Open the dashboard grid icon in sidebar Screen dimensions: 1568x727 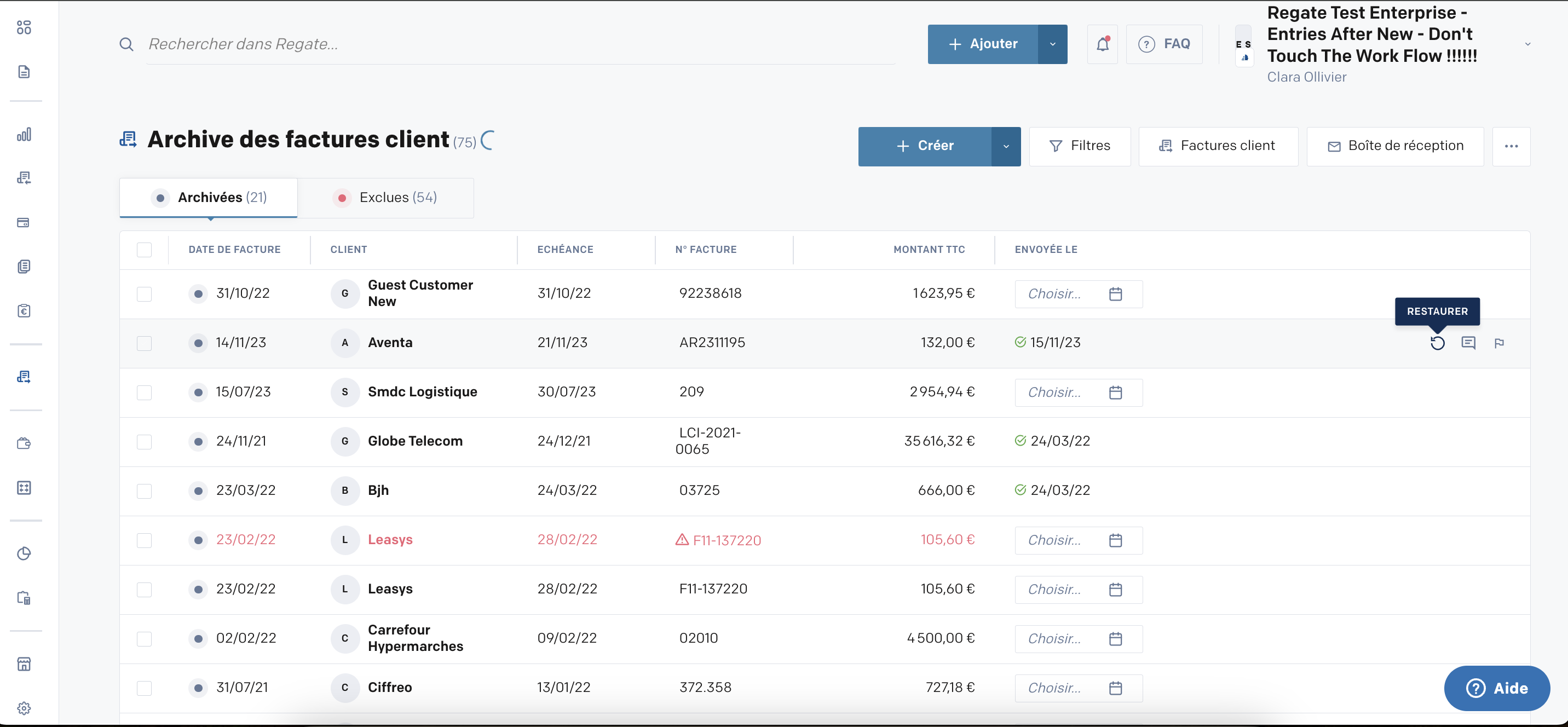(24, 27)
